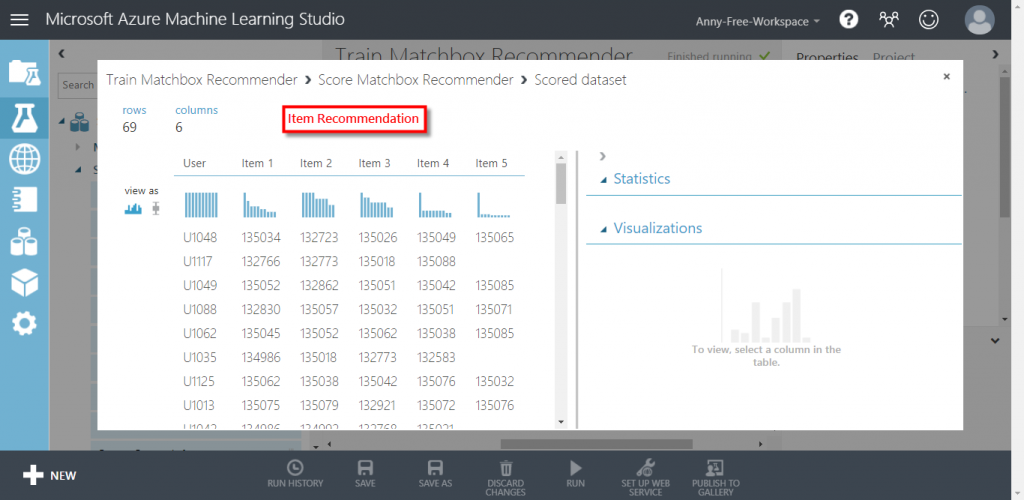Screen dimensions: 1024x500
Task: Switch to the Project tab
Action: (x=893, y=57)
